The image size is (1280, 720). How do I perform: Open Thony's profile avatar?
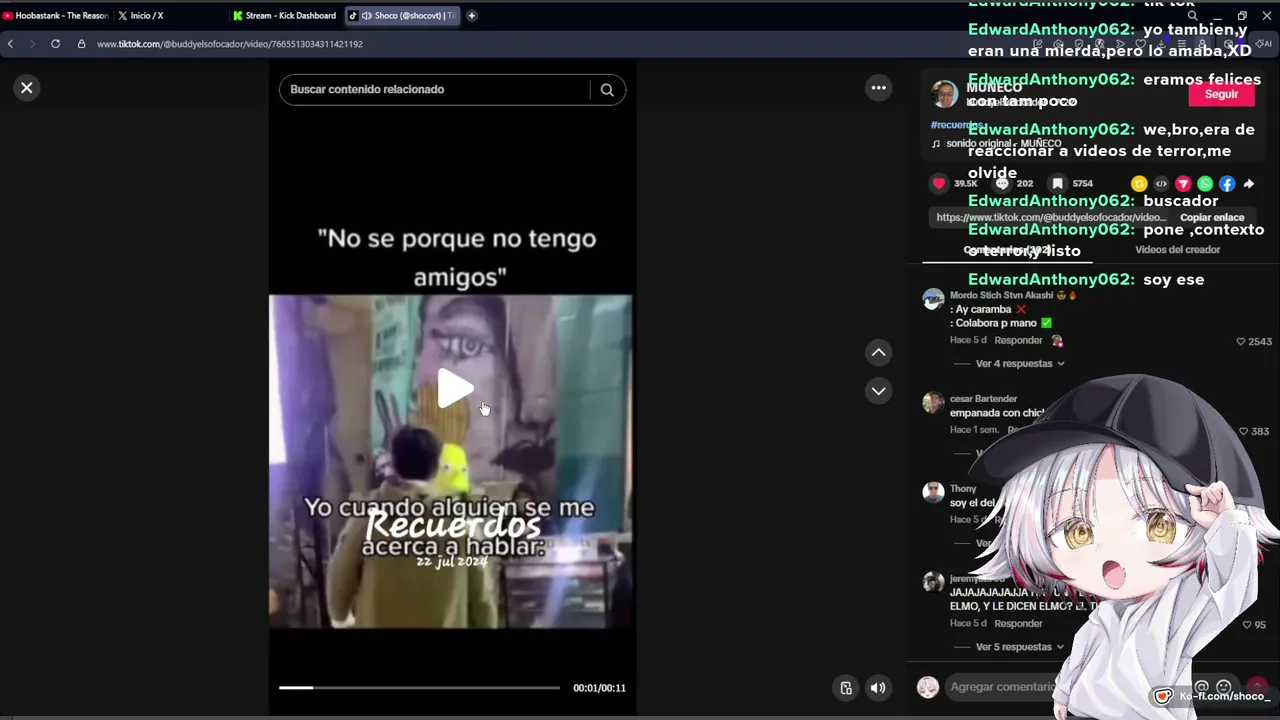[933, 492]
